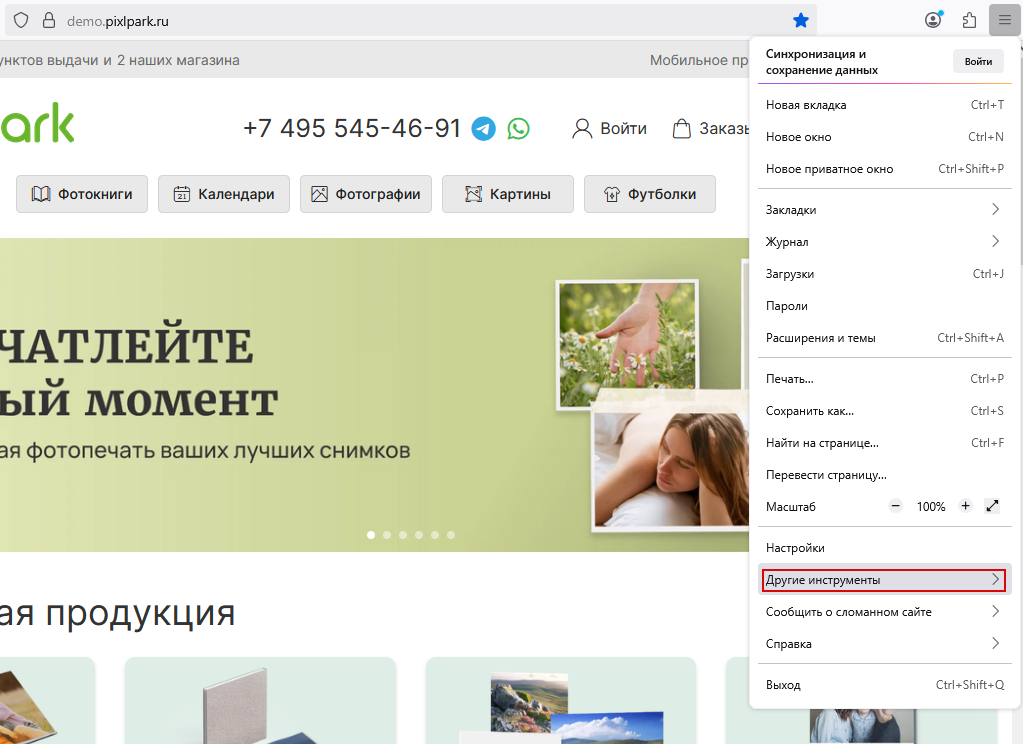Open the Firefox account profile icon
The height and width of the screenshot is (744, 1023).
[933, 20]
